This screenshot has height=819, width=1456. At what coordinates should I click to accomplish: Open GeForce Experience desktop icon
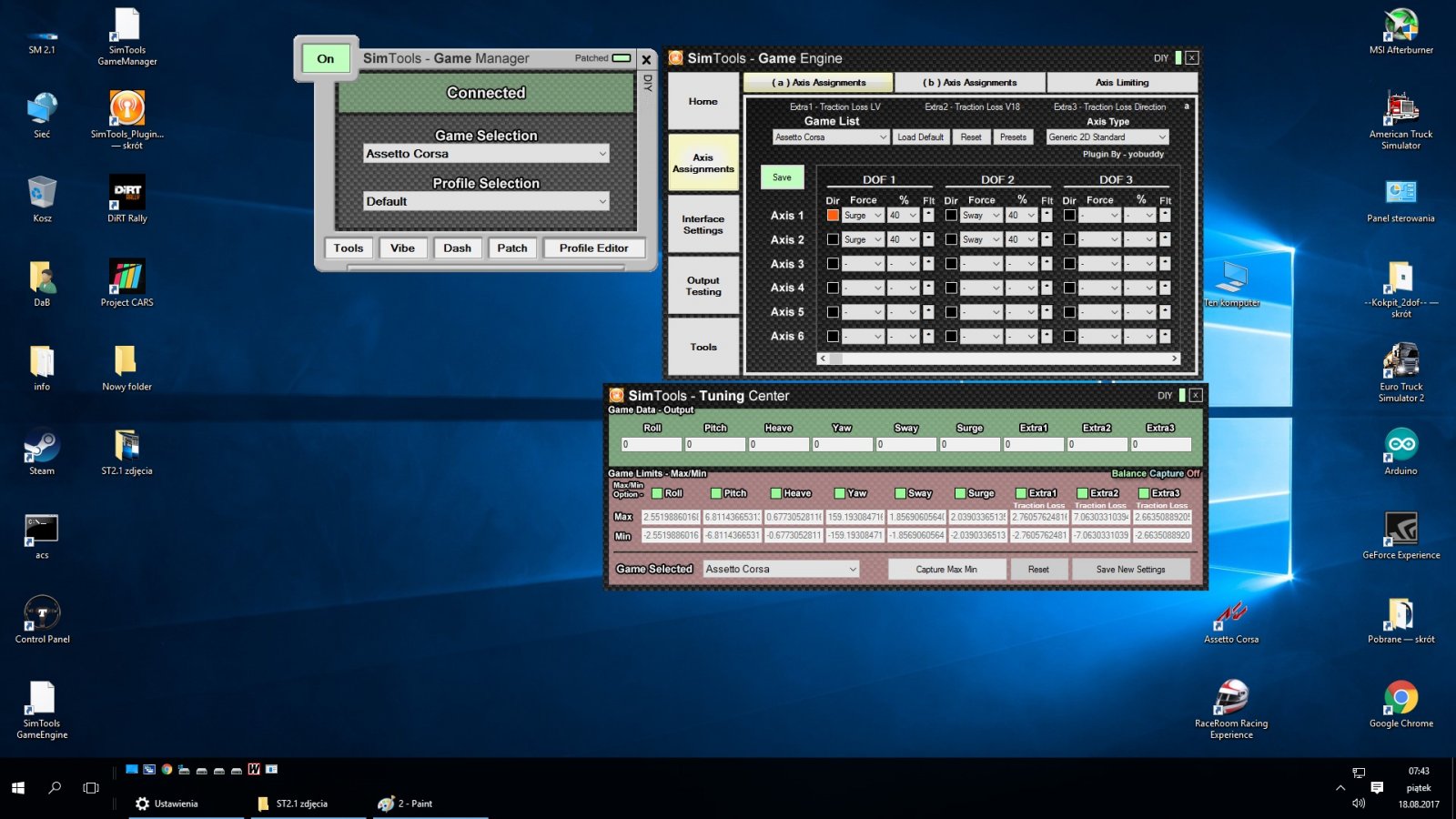click(x=1400, y=536)
